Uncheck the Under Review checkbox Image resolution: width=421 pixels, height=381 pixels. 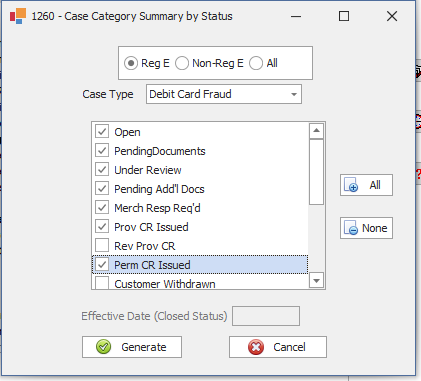(x=102, y=169)
